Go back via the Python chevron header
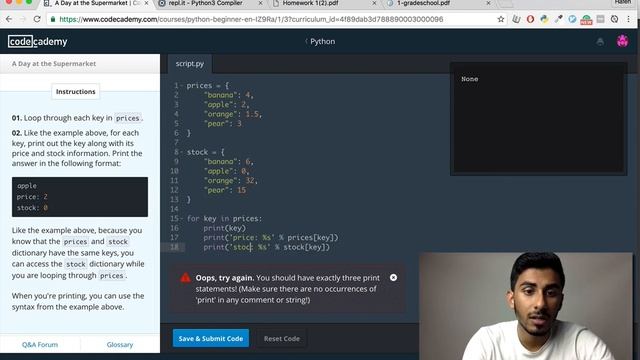This screenshot has width=640, height=360. 320,42
